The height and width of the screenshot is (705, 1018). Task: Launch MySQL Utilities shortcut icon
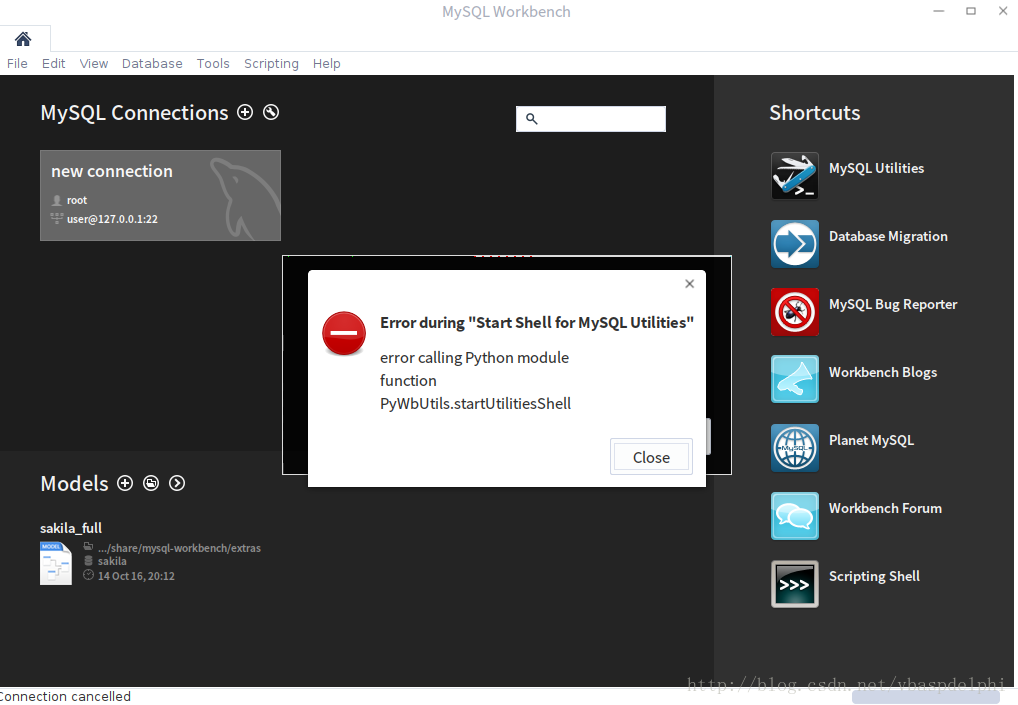tap(795, 176)
